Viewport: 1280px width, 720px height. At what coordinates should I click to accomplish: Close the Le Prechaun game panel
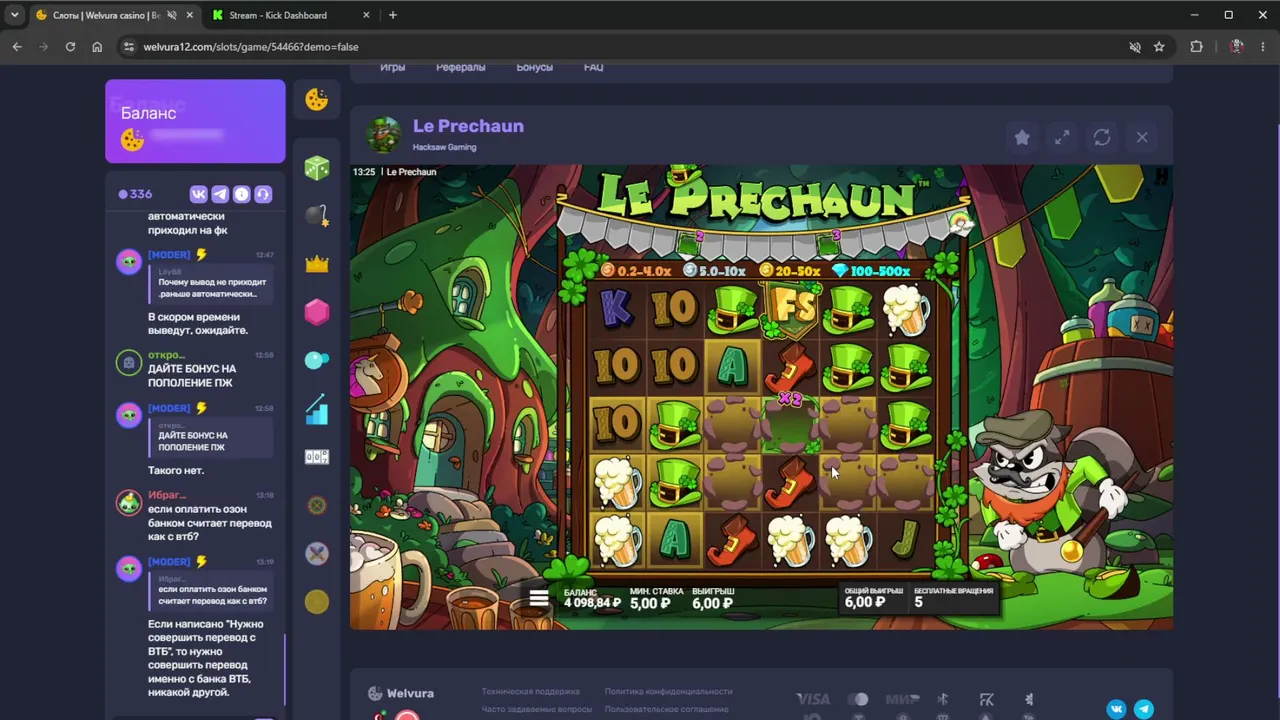(x=1142, y=138)
